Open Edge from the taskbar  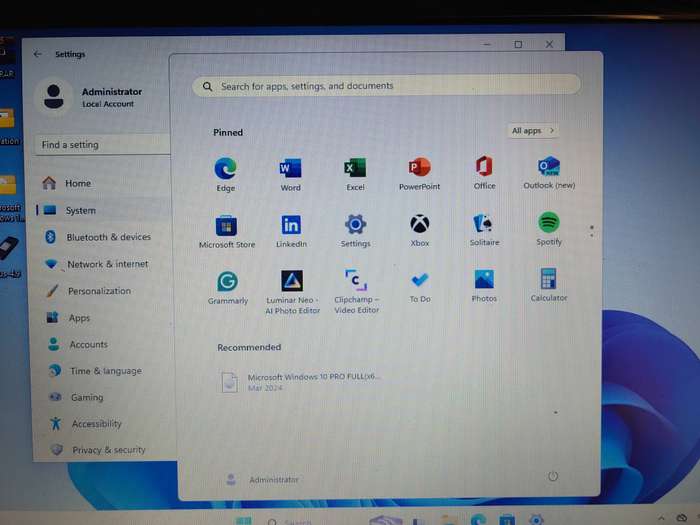(478, 520)
